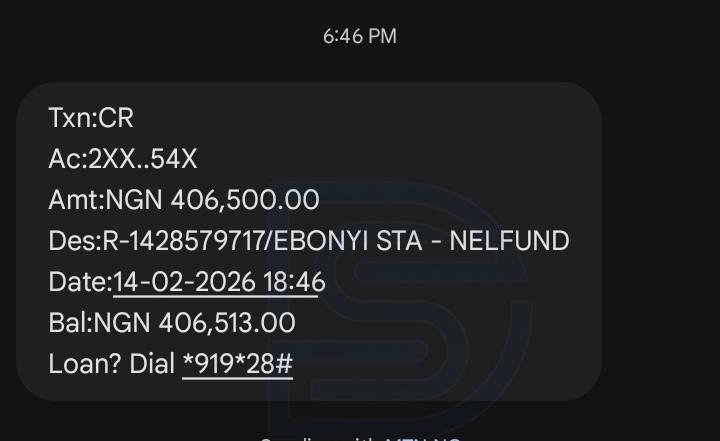
Task: Click the Bal: label in the message
Action: (x=69, y=323)
